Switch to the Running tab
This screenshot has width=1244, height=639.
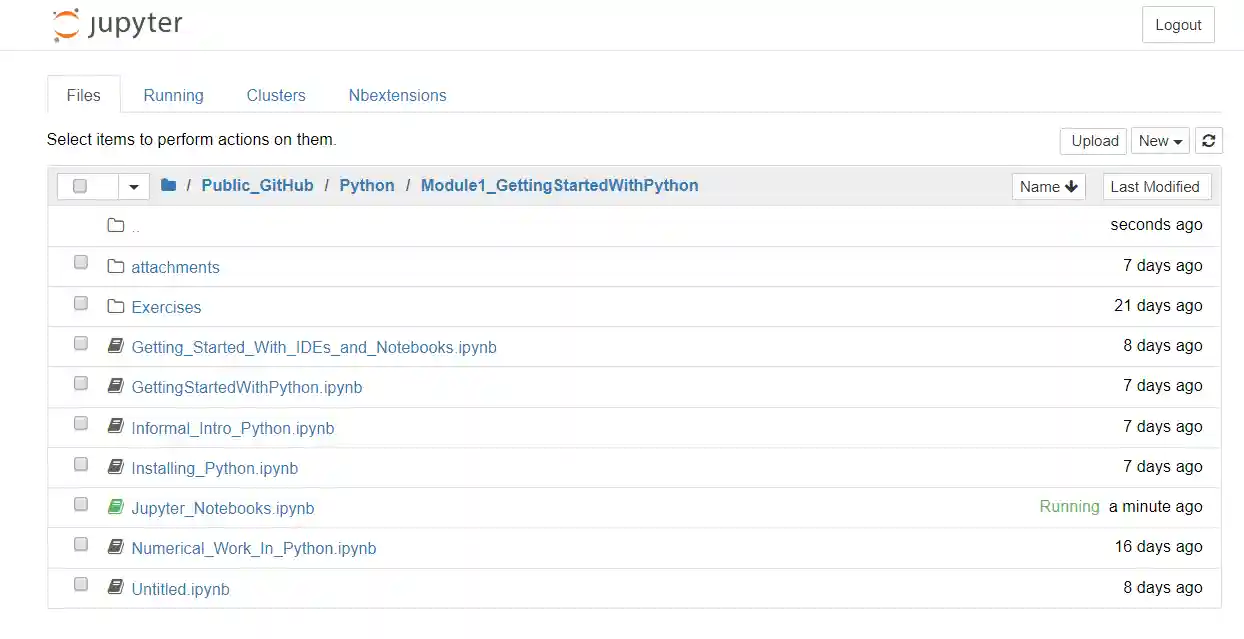pyautogui.click(x=173, y=95)
